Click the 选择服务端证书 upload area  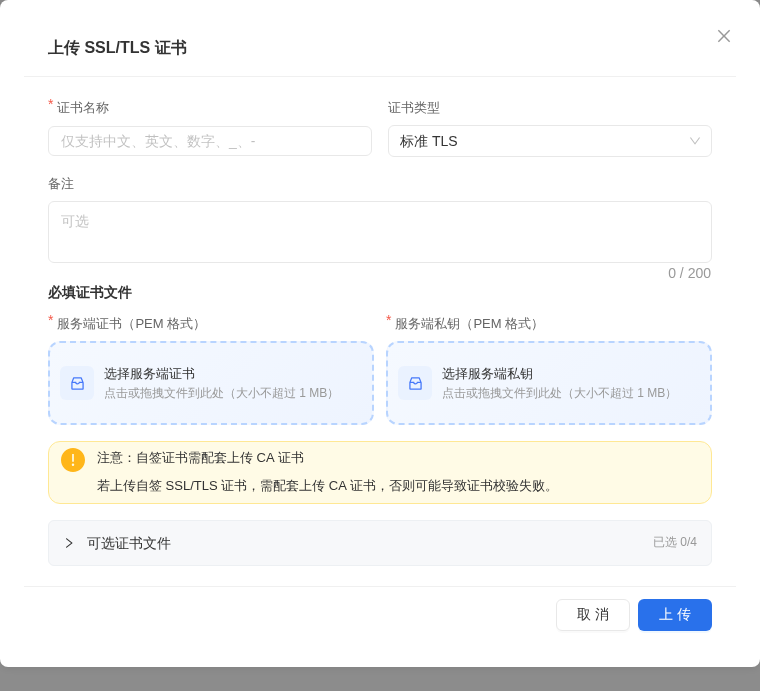coord(211,383)
